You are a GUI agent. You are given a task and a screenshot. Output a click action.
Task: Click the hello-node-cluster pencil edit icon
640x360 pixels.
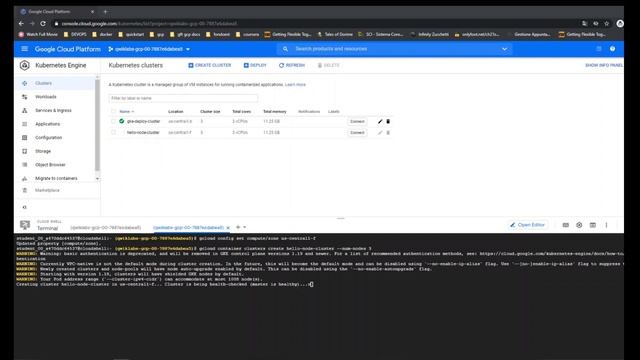[380, 133]
